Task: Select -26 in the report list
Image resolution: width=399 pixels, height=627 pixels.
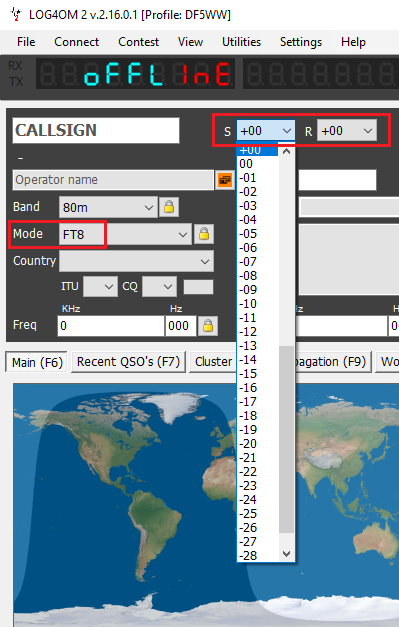Action: 258,527
